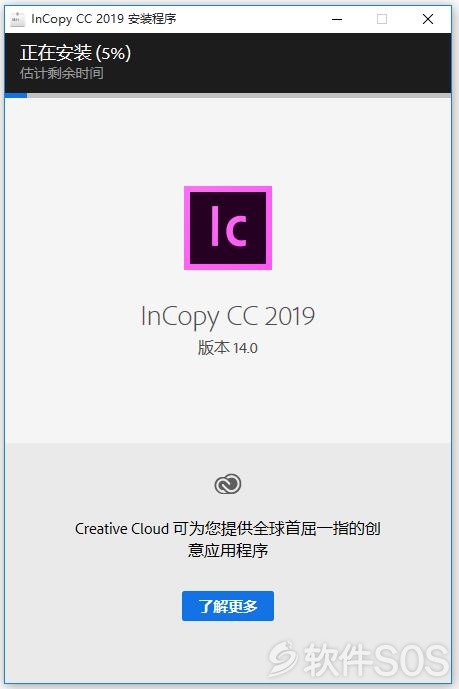Click the disabled maximize window button
The height and width of the screenshot is (689, 459).
pyautogui.click(x=382, y=19)
